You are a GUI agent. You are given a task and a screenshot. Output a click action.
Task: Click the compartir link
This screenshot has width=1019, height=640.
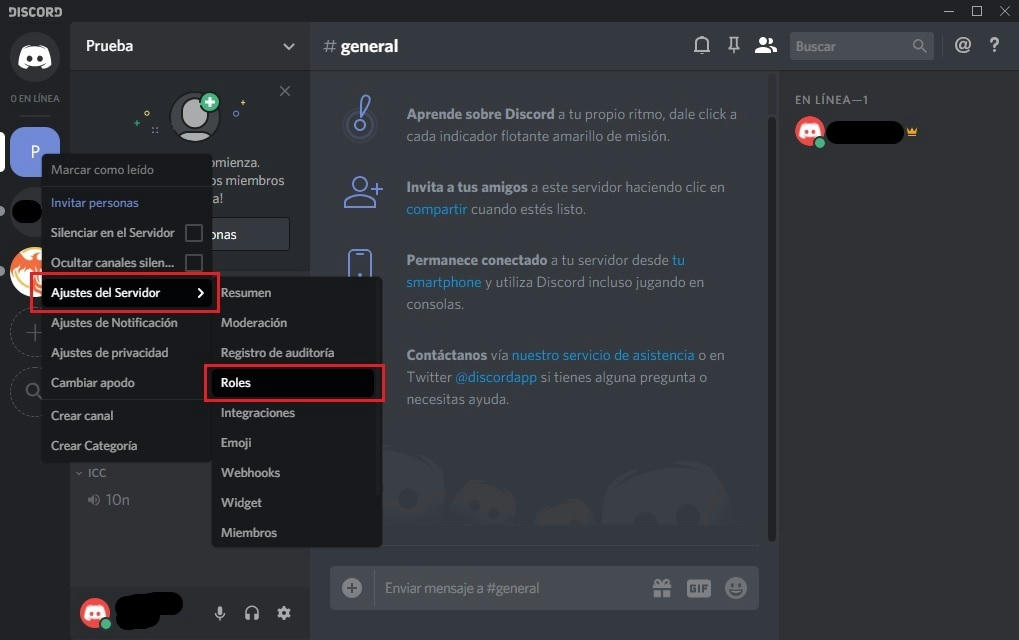[x=437, y=209]
